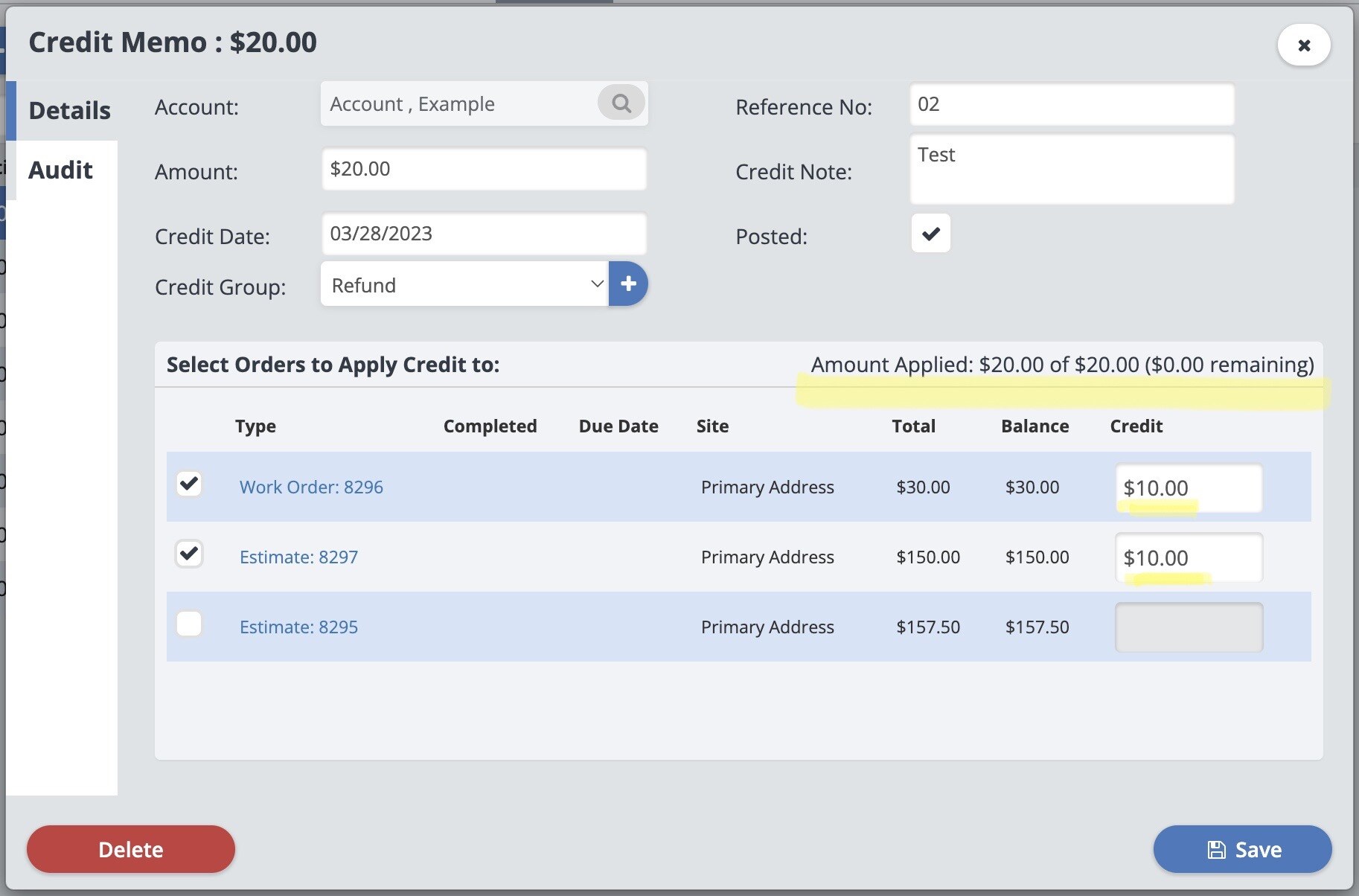Open the Estimate: 8297 link

click(x=298, y=557)
